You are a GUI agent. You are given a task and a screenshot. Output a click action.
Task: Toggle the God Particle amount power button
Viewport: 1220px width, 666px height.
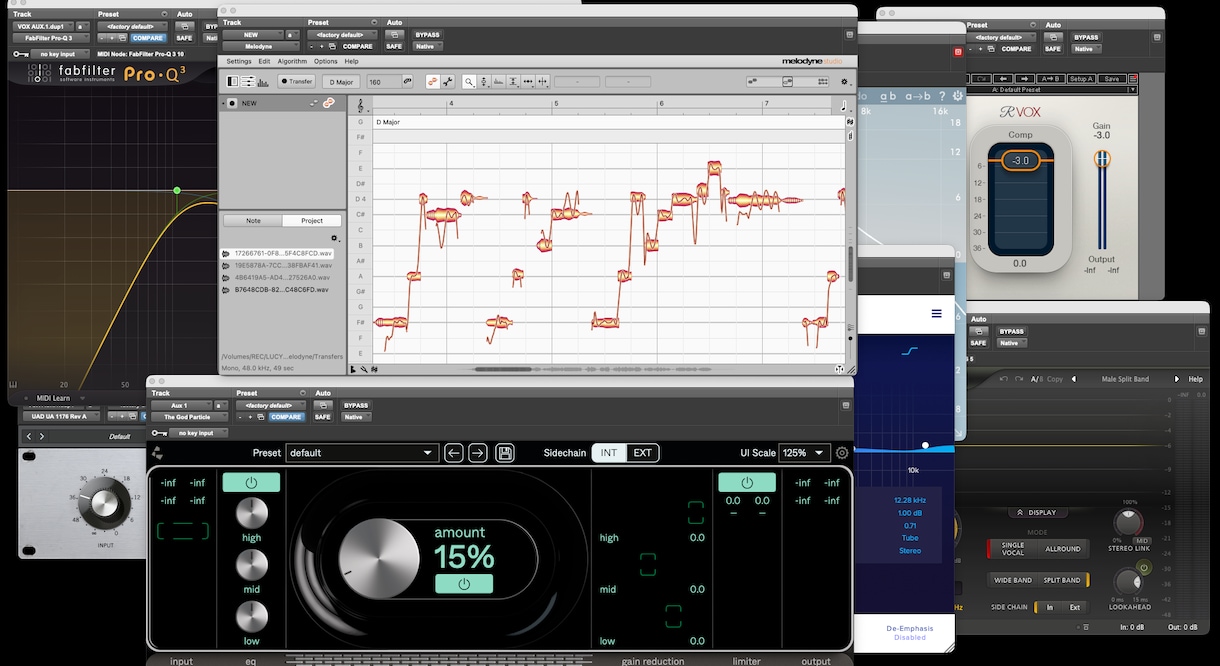tap(464, 584)
